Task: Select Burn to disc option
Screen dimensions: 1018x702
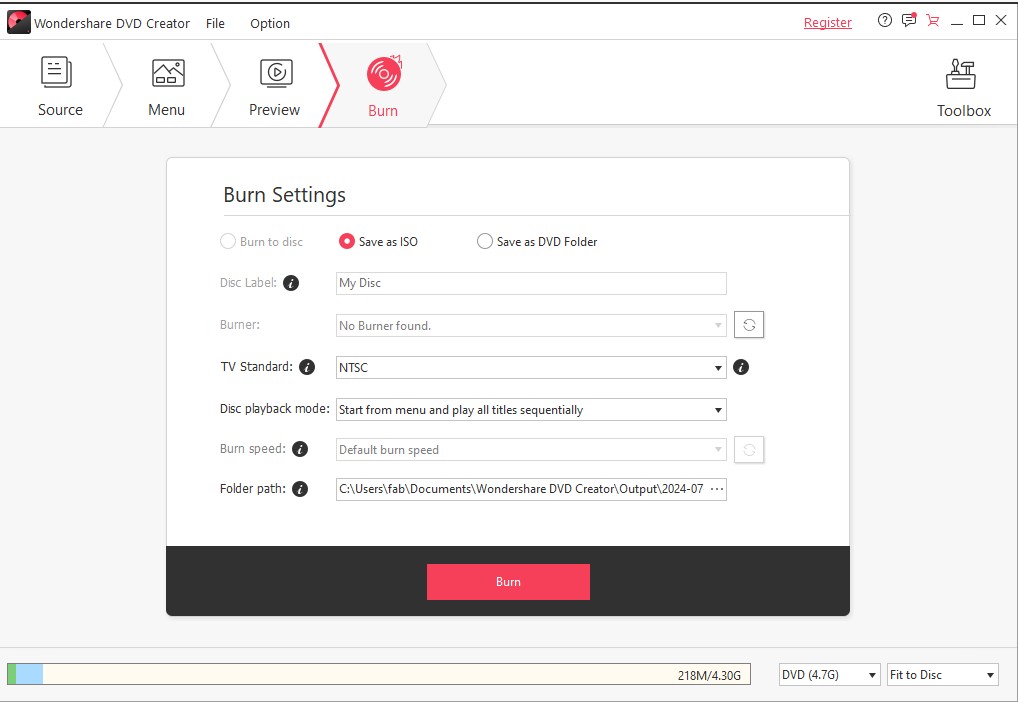Action: click(x=228, y=241)
